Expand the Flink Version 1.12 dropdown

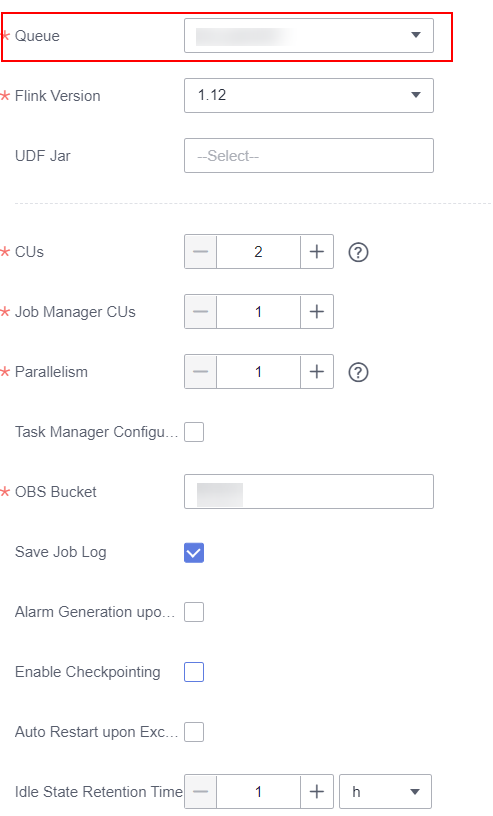click(x=309, y=95)
